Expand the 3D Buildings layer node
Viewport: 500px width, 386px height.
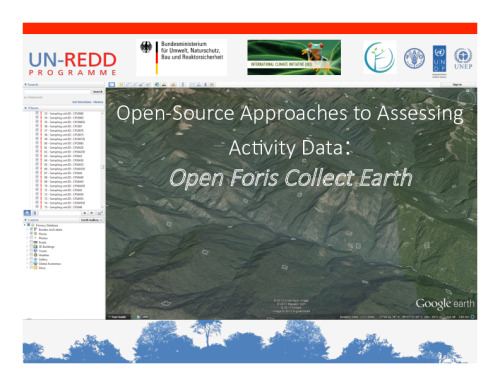27,247
